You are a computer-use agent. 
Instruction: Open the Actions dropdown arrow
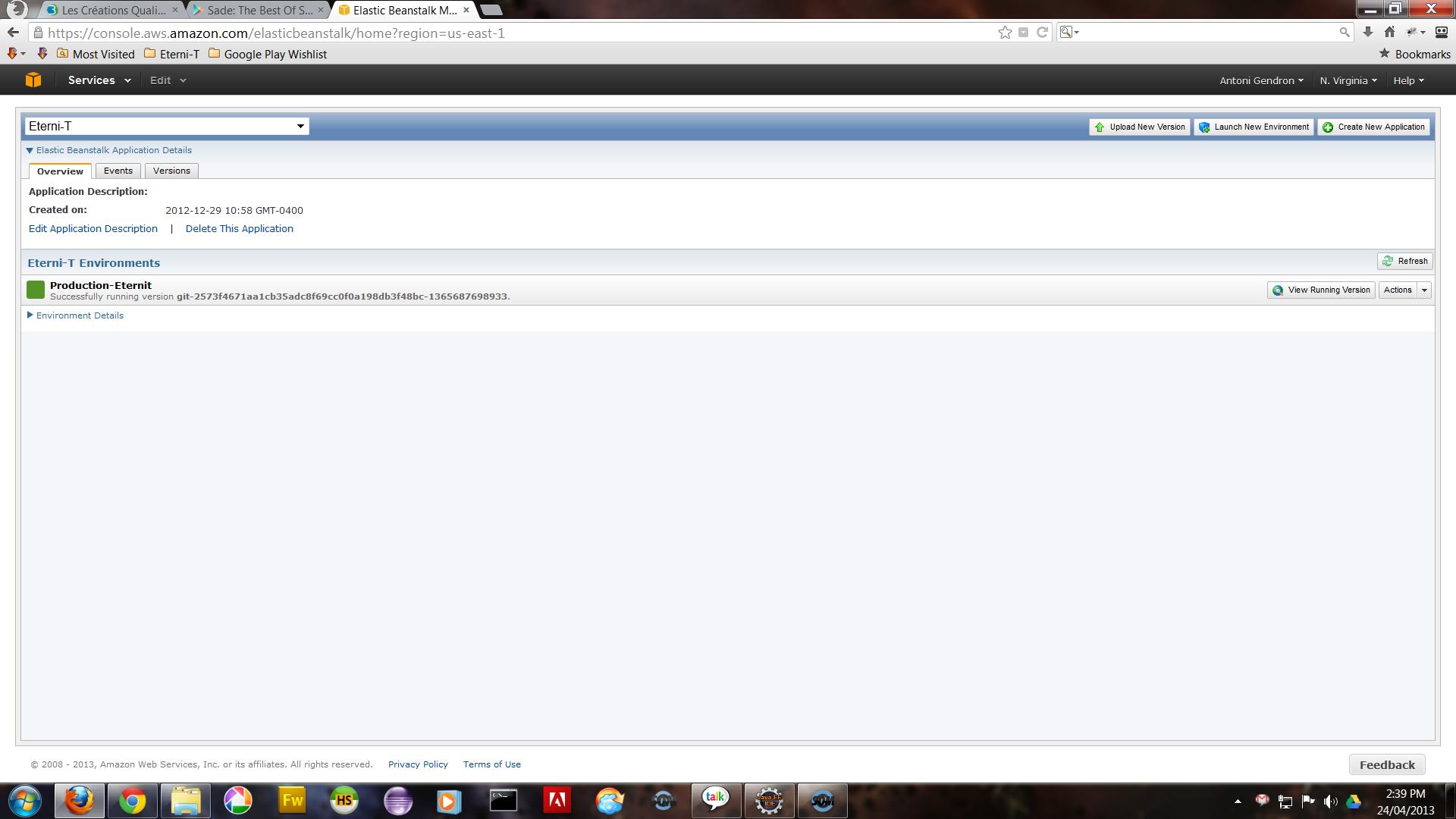(1424, 290)
